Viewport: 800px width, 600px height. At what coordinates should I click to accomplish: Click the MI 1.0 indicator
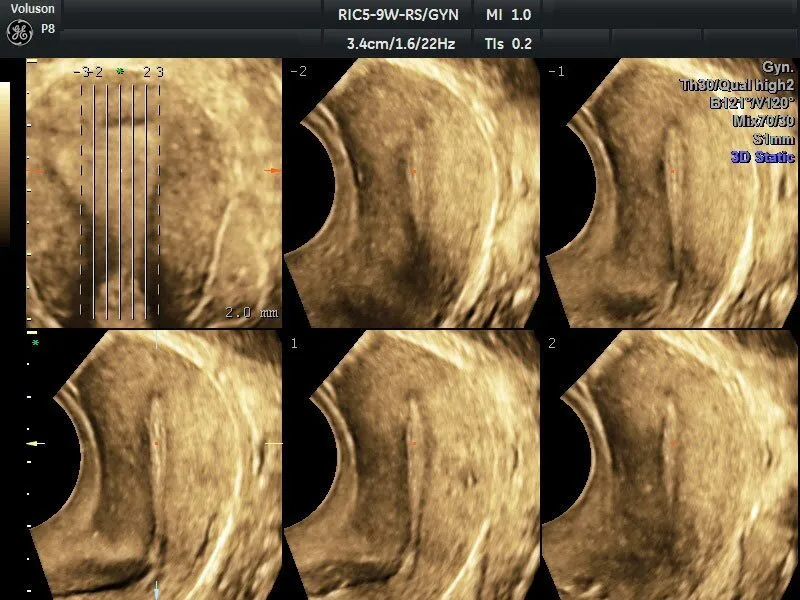tap(508, 15)
